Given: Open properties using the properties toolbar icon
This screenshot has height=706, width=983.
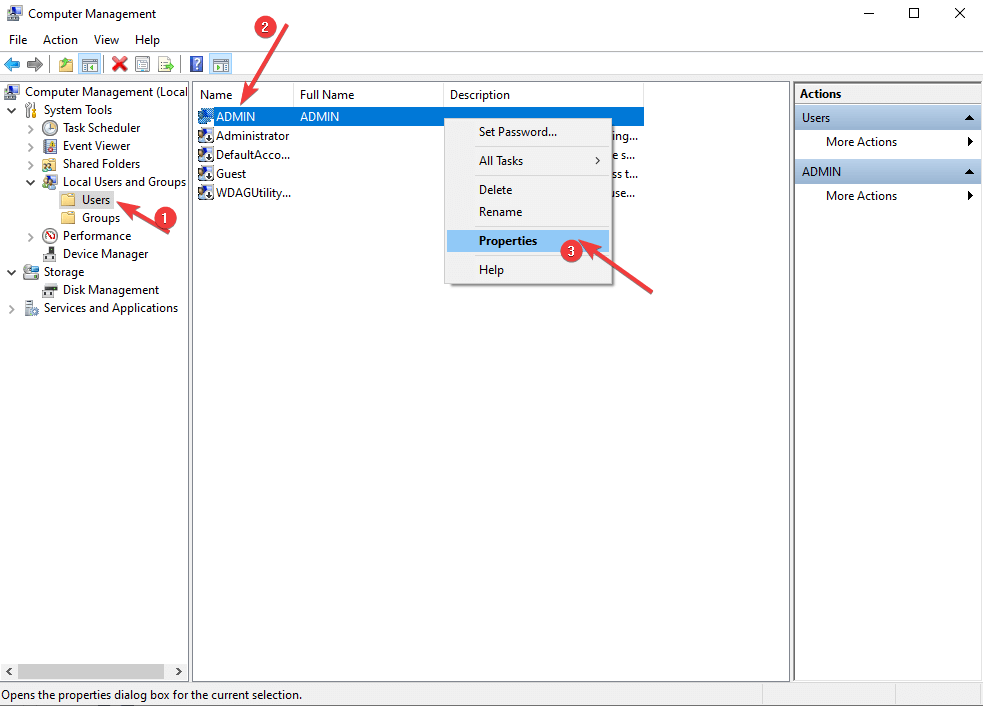Looking at the screenshot, I should pyautogui.click(x=142, y=64).
